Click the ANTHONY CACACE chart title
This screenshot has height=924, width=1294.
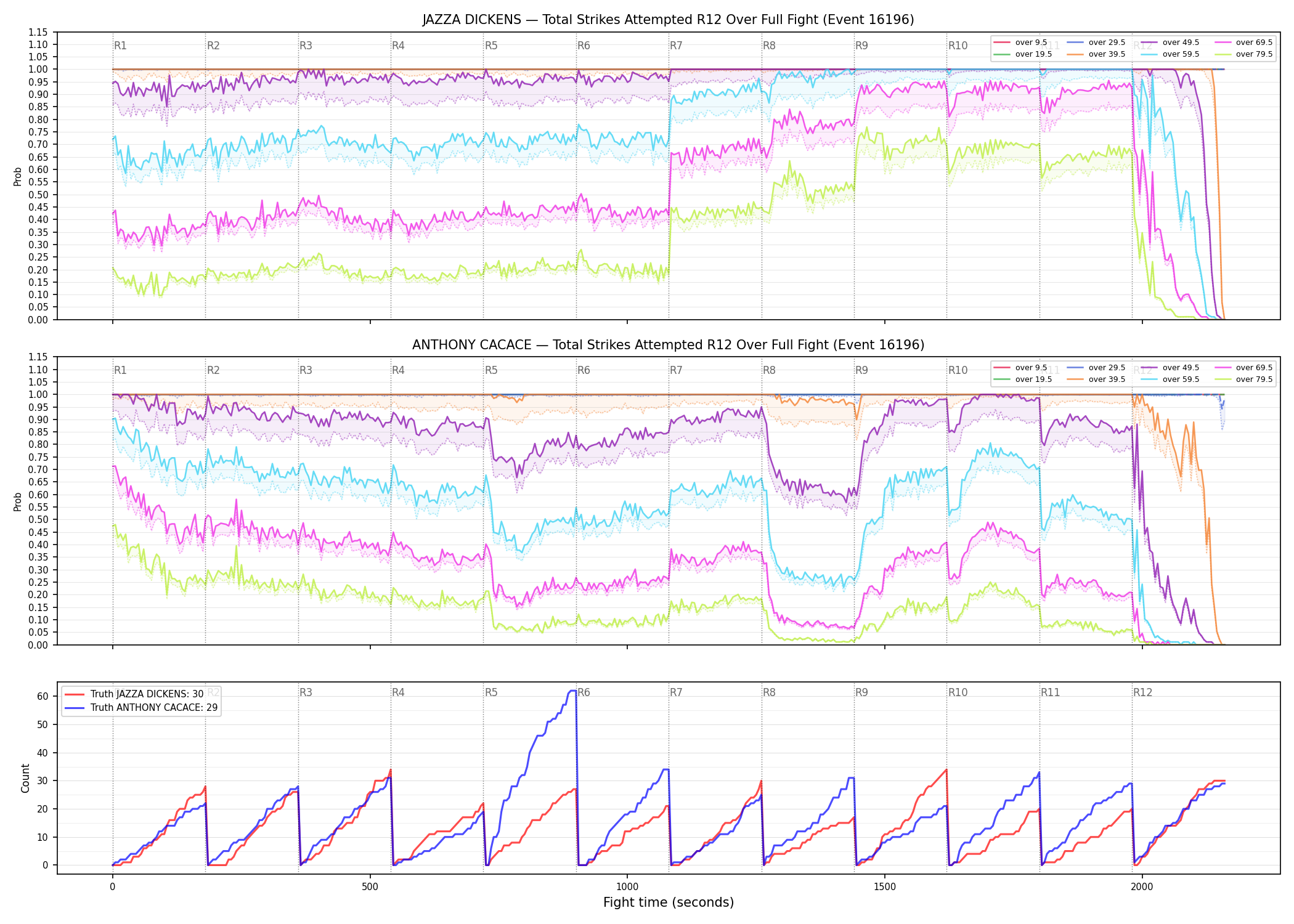coord(668,345)
